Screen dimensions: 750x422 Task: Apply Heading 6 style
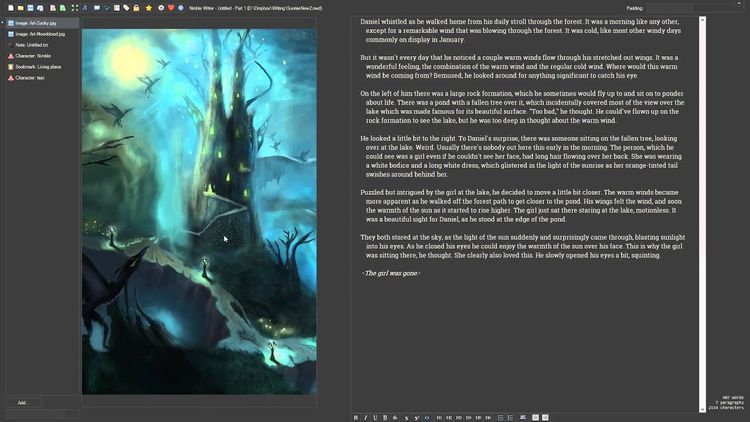[488, 418]
